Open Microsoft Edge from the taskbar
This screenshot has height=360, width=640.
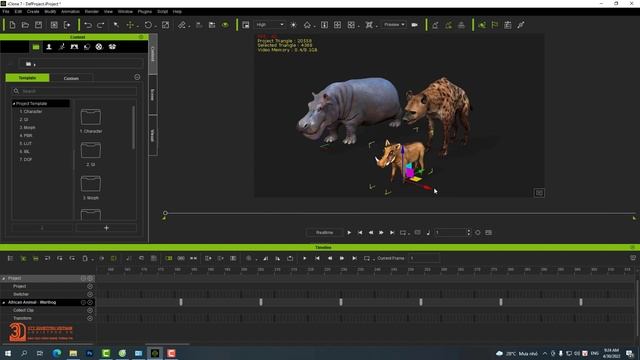pos(57,353)
